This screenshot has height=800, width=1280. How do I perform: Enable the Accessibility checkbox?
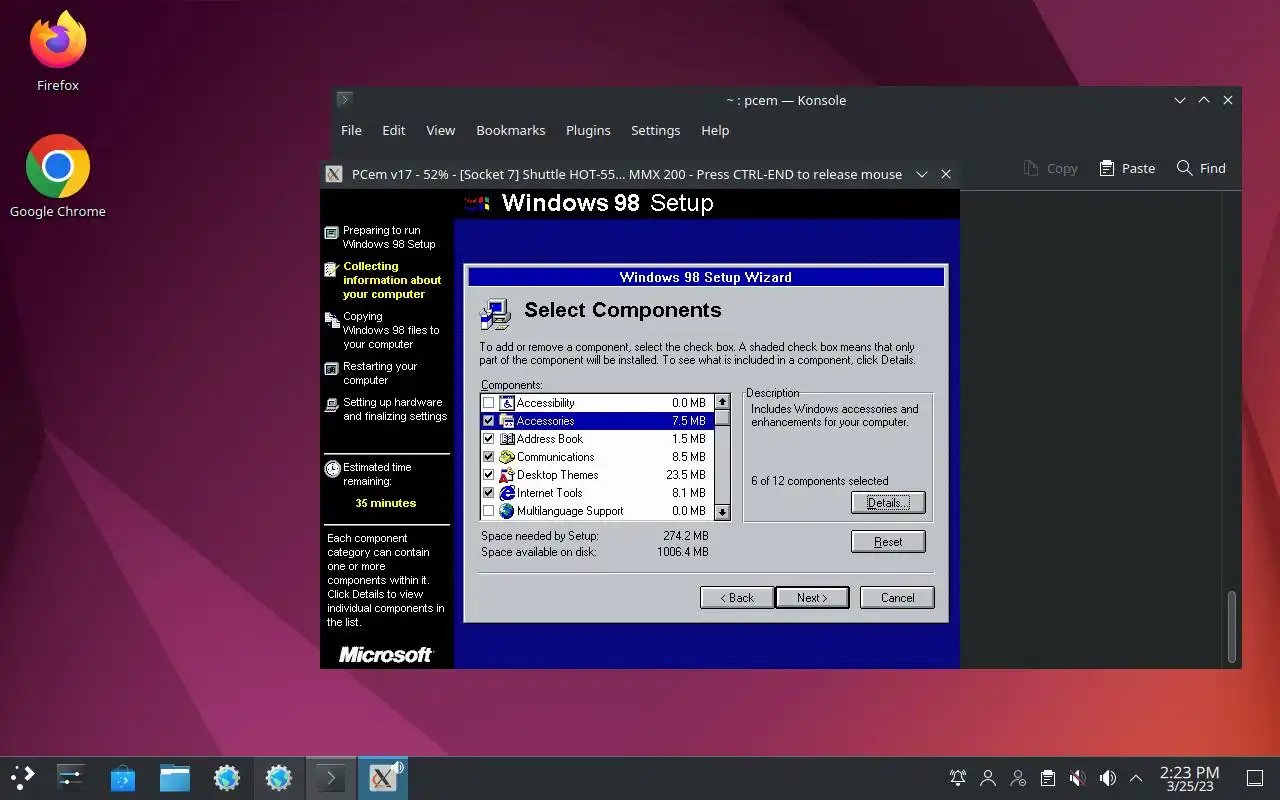(488, 403)
